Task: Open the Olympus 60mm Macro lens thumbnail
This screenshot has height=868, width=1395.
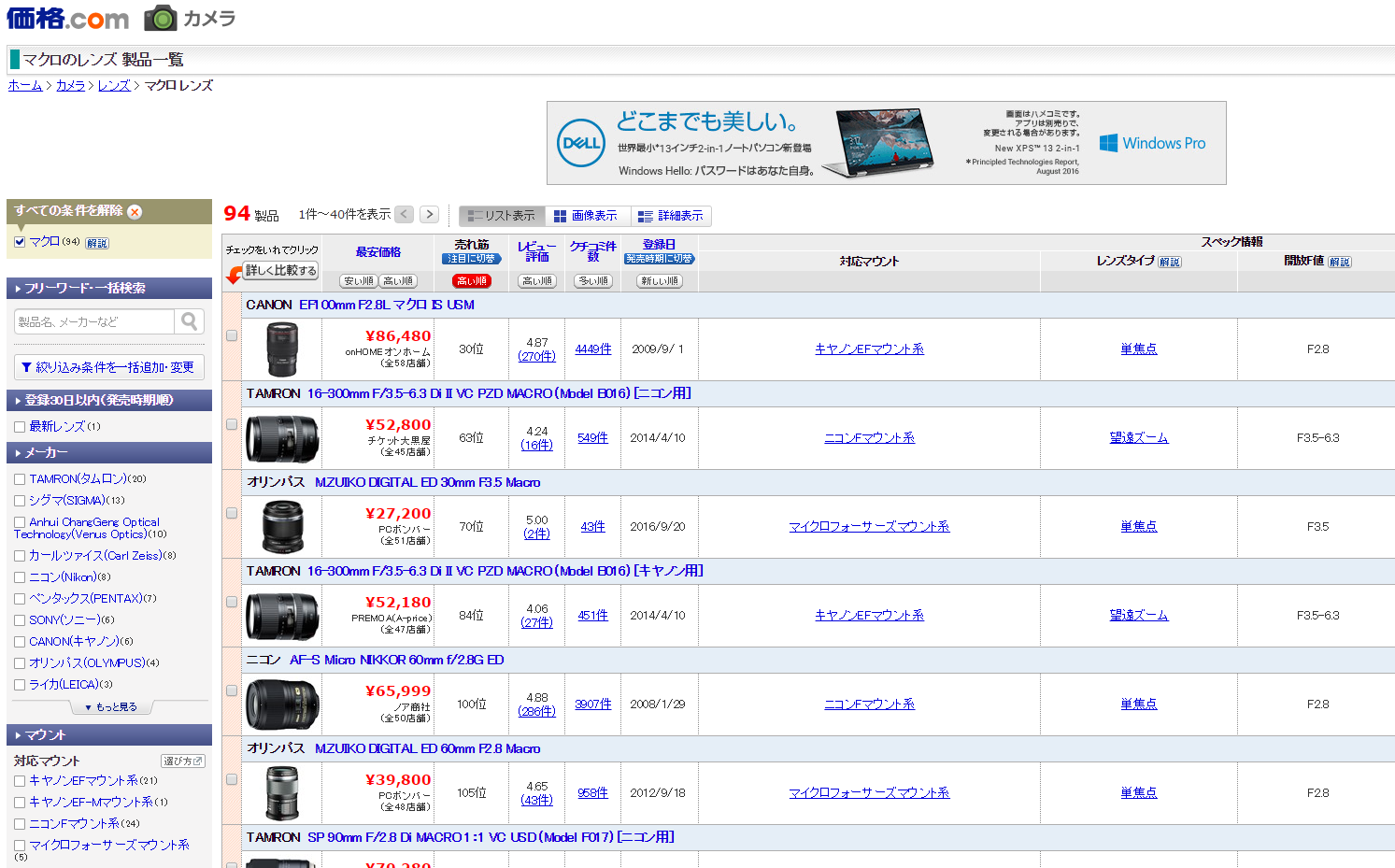Action: pos(282,793)
